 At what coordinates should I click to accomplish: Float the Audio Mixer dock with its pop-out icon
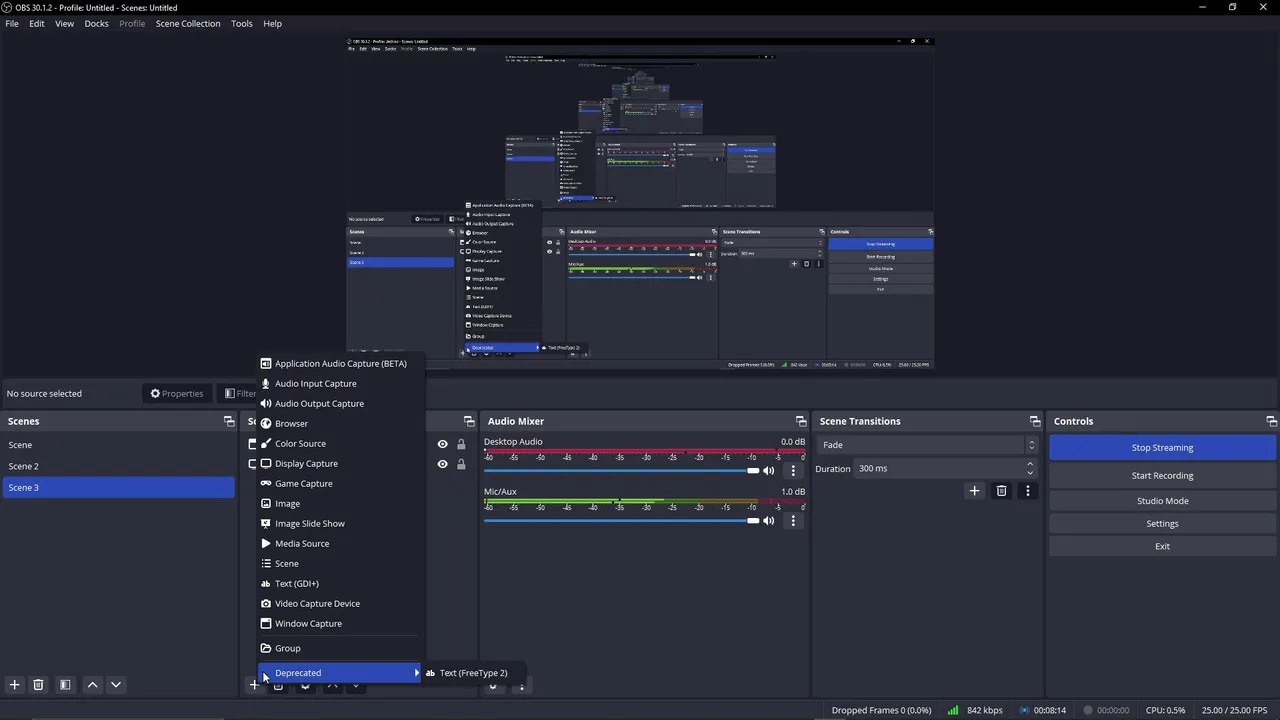801,422
